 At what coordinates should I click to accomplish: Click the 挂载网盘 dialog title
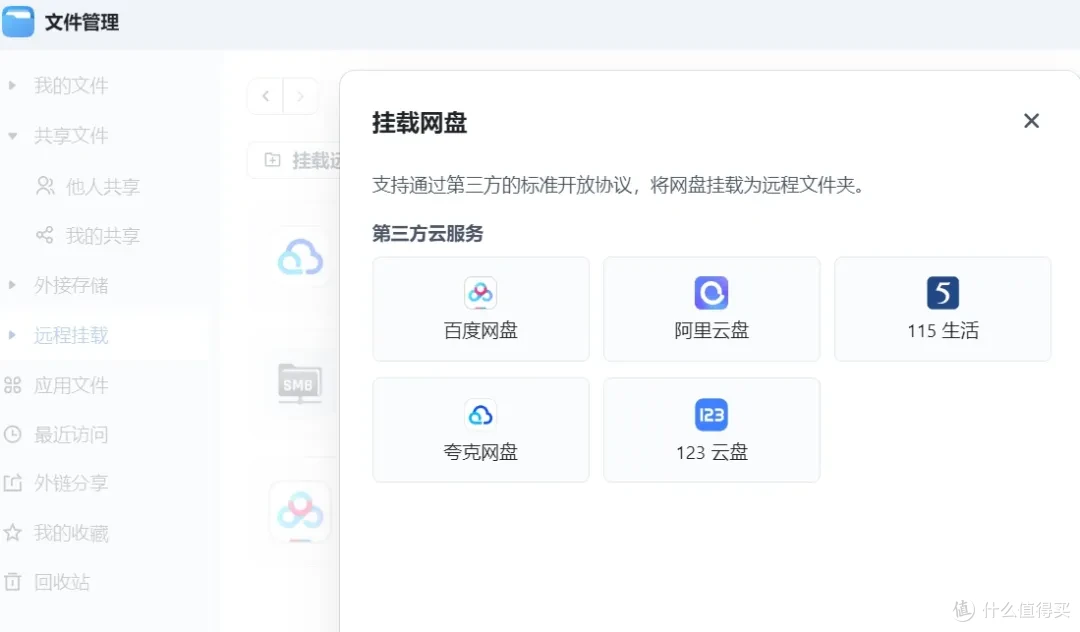click(419, 123)
